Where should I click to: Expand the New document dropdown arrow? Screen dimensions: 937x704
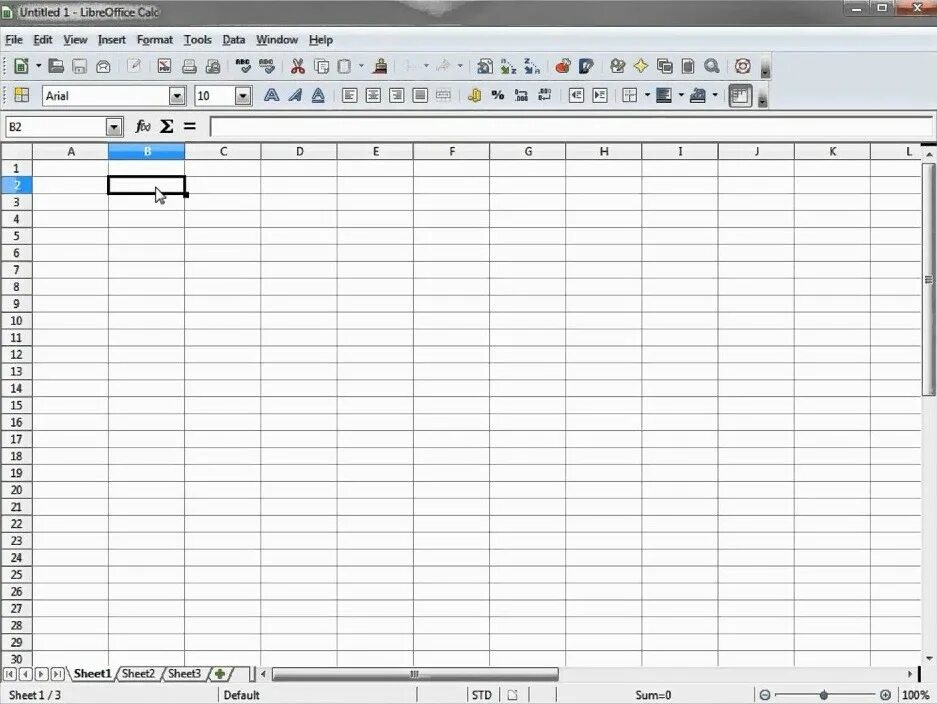(x=38, y=66)
